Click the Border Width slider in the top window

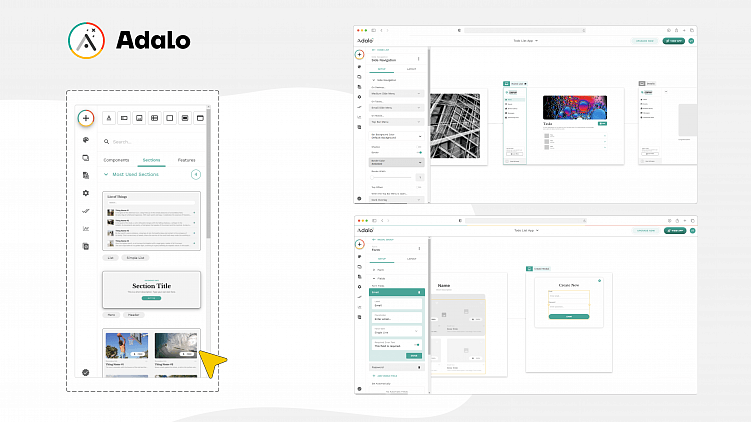point(391,177)
